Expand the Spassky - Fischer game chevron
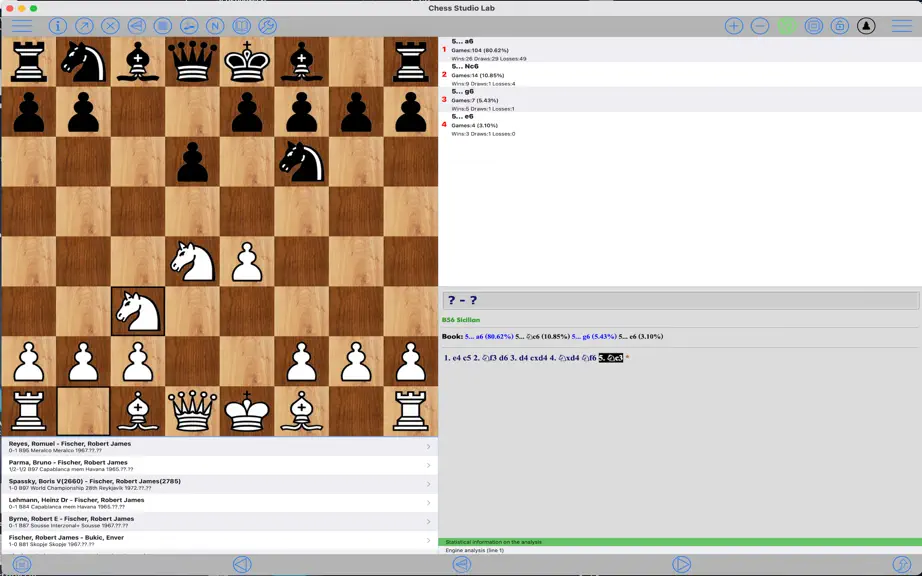This screenshot has width=922, height=576. [428, 484]
